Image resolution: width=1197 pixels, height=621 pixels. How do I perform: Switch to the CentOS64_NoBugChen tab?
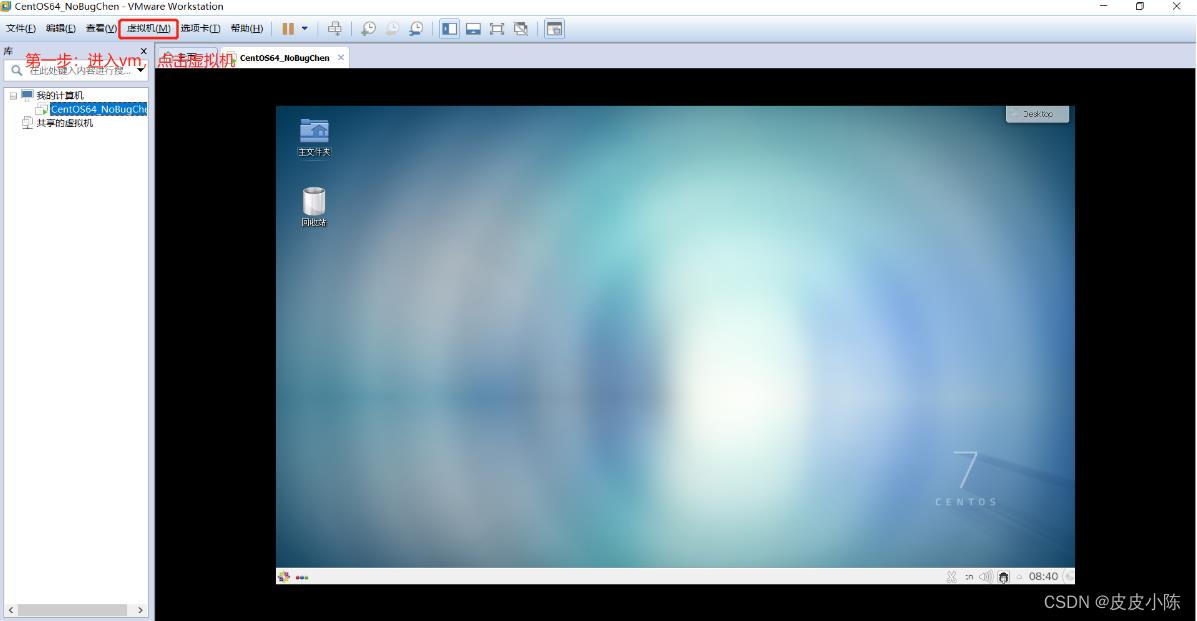coord(284,58)
